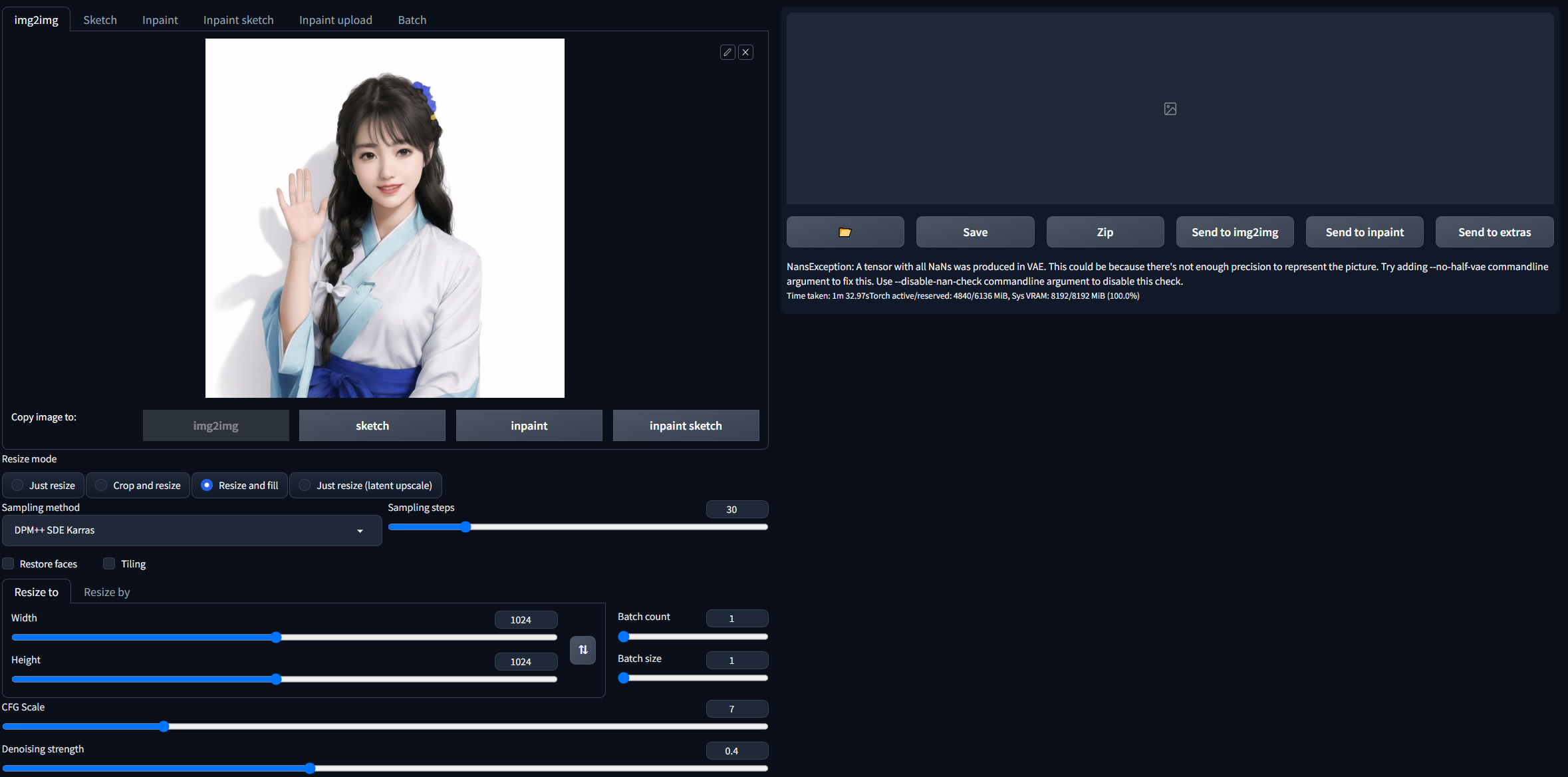Open the output folder icon button
Image resolution: width=1568 pixels, height=777 pixels.
point(845,232)
